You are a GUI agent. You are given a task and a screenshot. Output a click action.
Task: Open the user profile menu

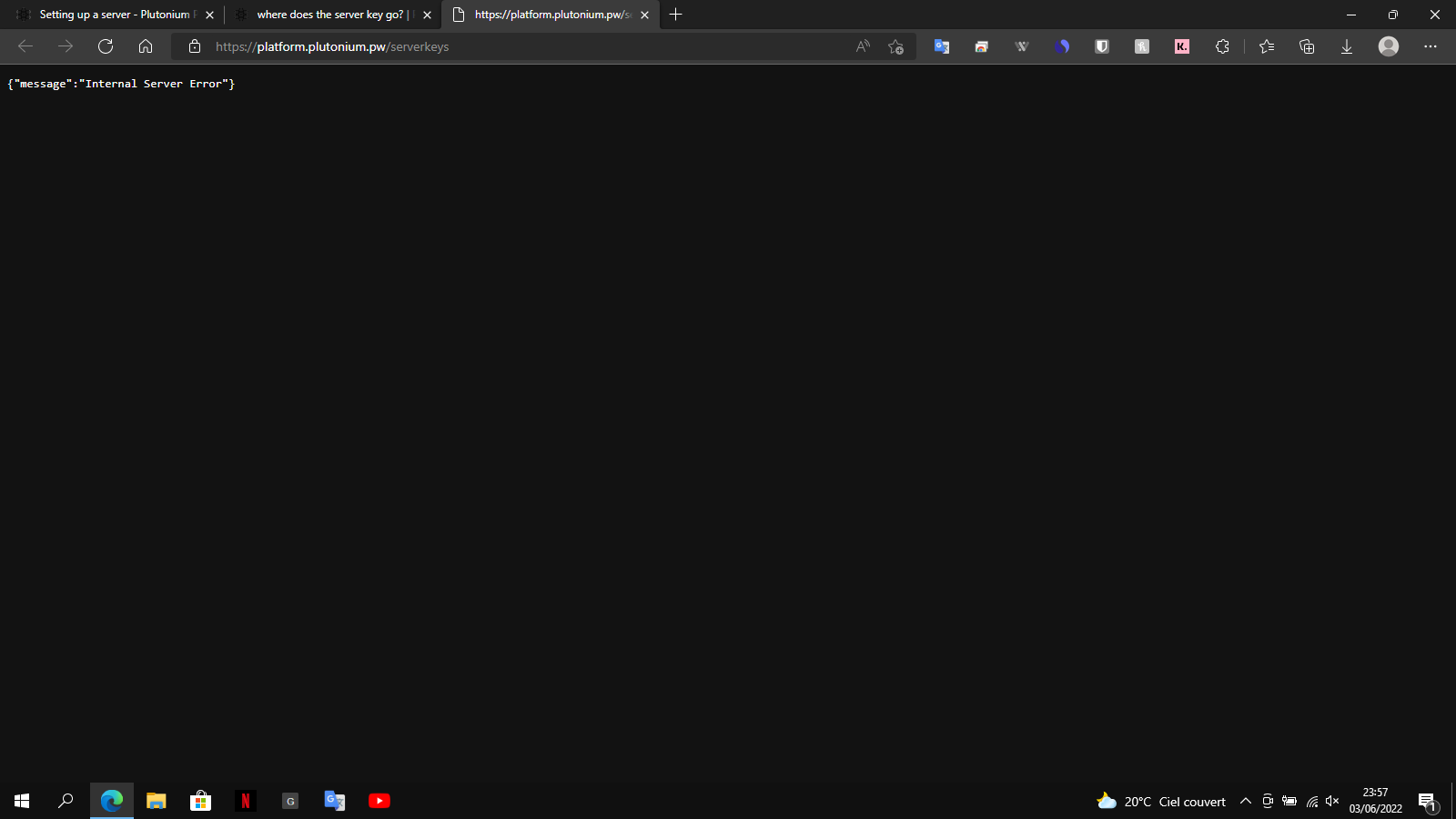(1388, 46)
